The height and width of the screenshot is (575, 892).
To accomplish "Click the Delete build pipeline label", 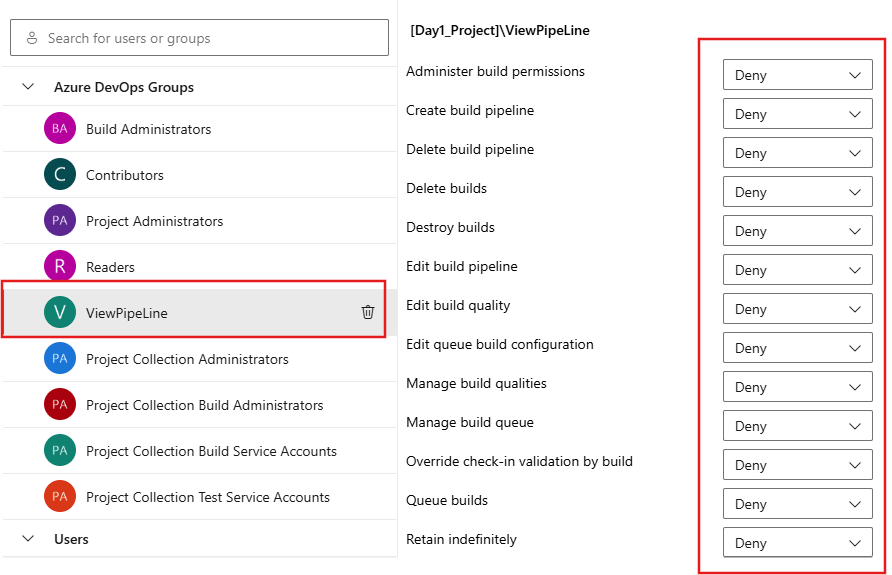I will 470,149.
